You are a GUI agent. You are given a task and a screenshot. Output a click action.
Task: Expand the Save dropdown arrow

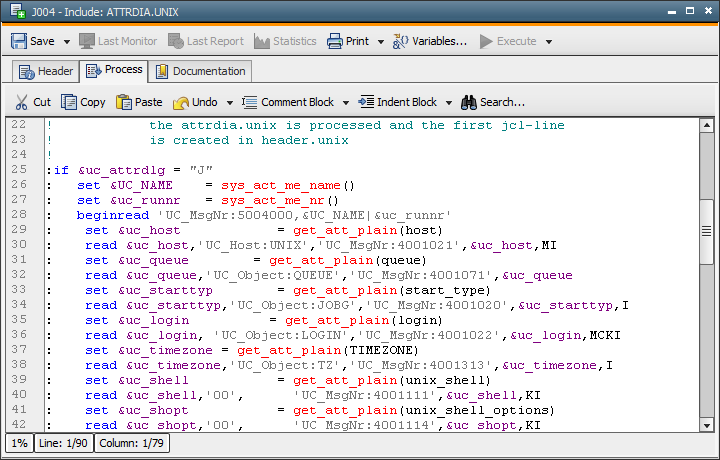click(67, 42)
